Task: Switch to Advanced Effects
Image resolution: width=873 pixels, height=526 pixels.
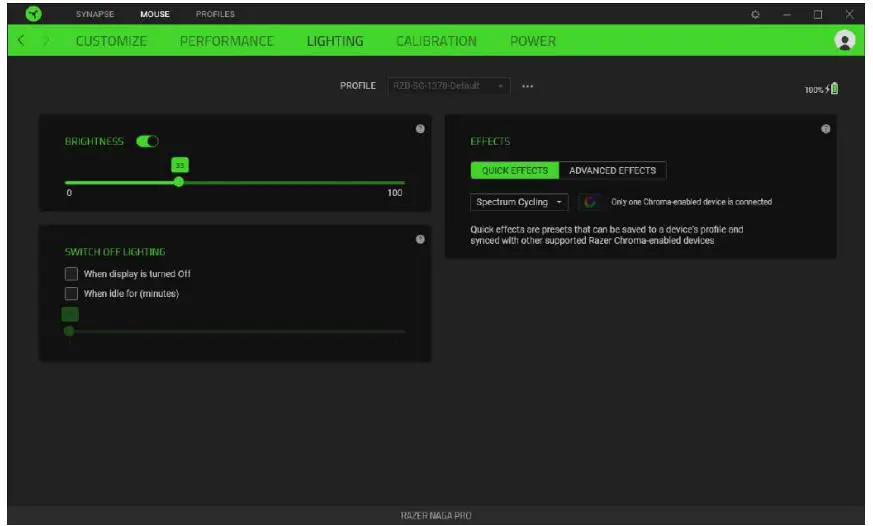Action: pyautogui.click(x=612, y=170)
